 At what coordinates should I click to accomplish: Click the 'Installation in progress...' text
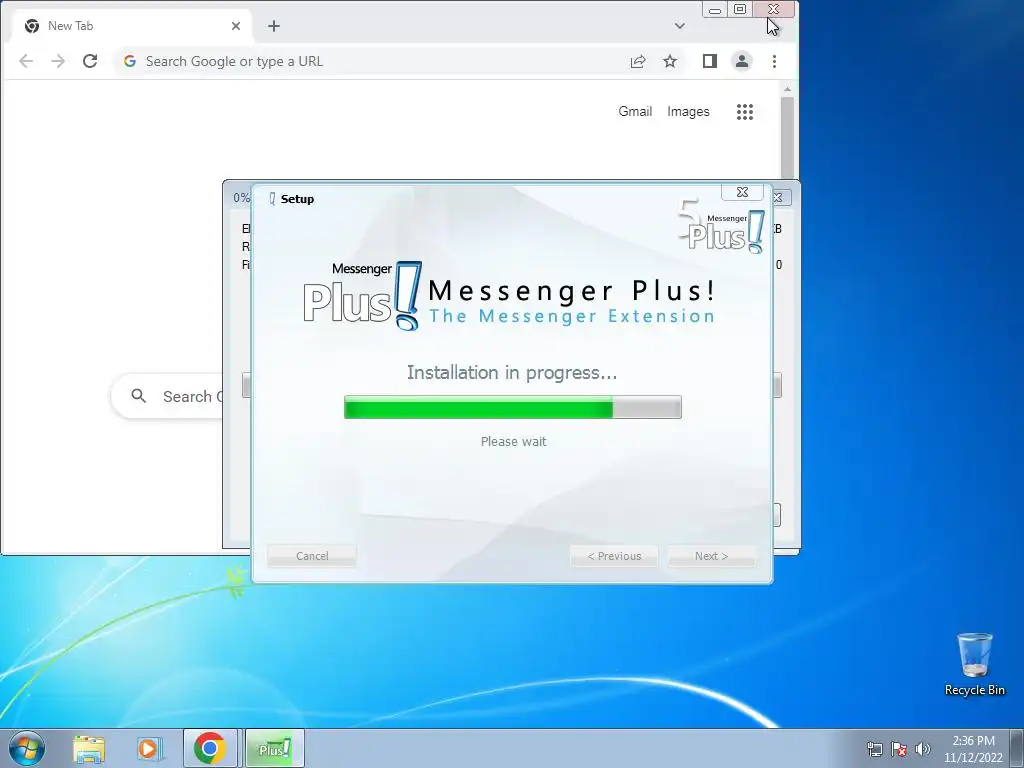pyautogui.click(x=512, y=372)
